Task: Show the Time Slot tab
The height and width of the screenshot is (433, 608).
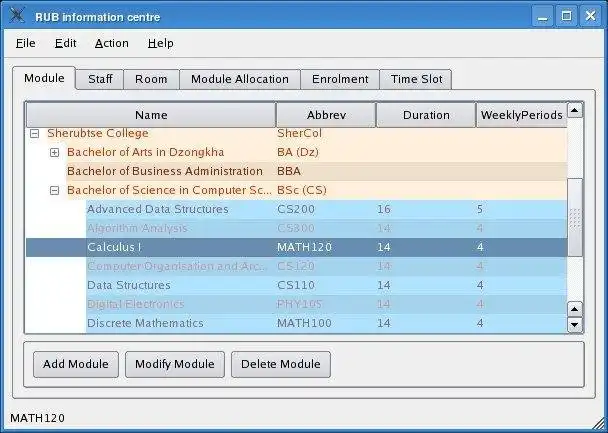Action: click(x=416, y=79)
